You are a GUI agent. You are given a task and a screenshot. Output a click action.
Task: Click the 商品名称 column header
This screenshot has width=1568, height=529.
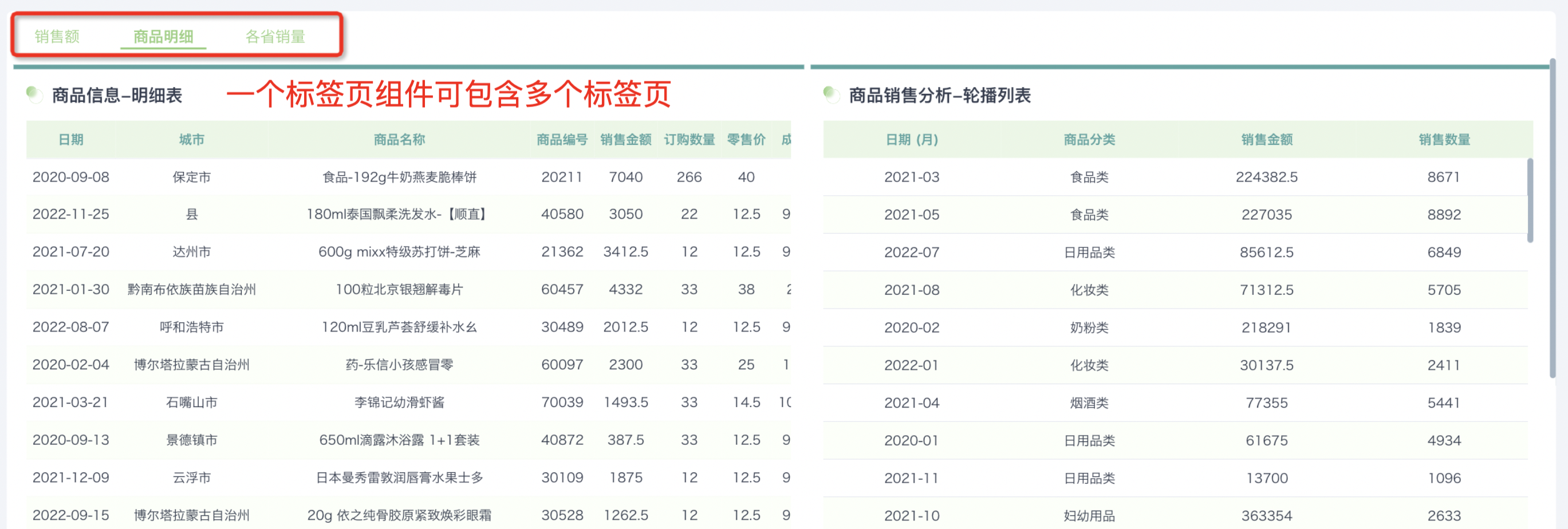pos(399,139)
